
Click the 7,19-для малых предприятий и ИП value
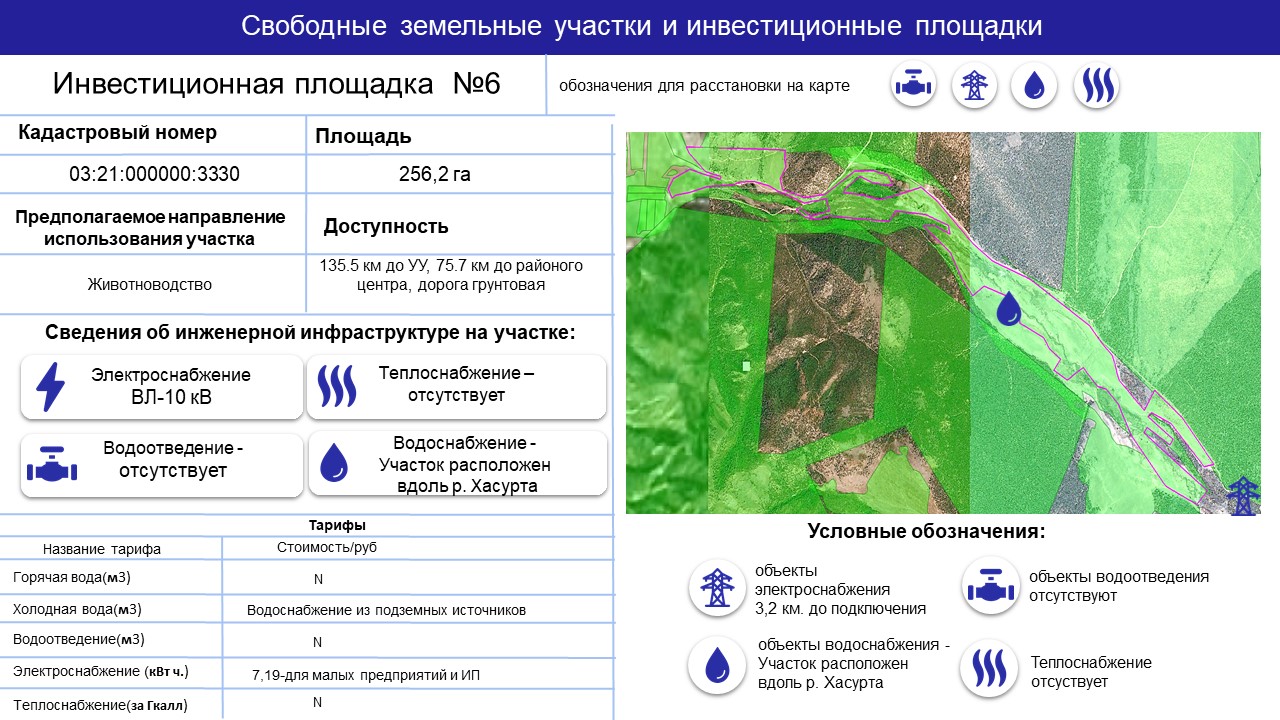[366, 676]
